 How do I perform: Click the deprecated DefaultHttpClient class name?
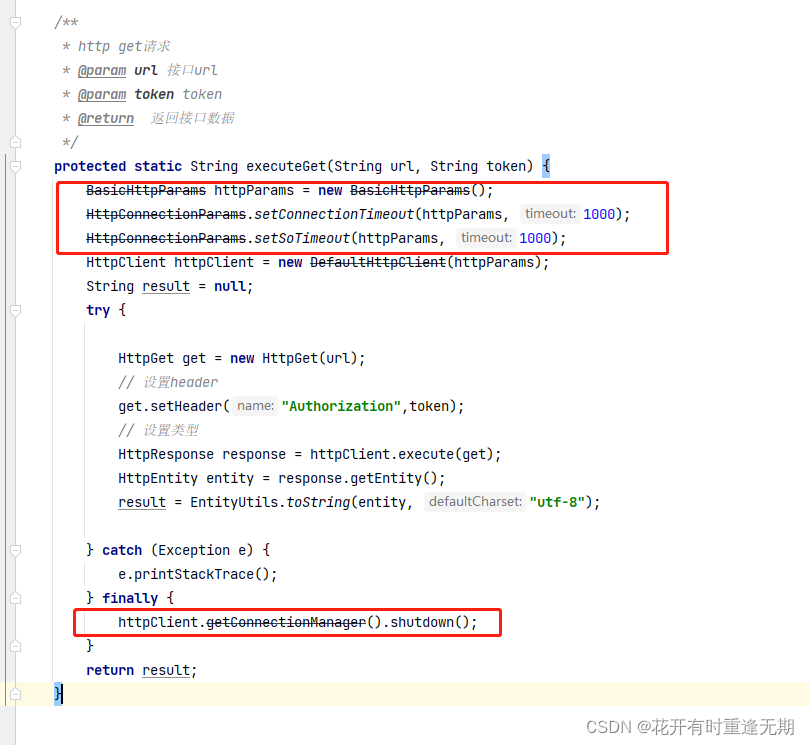pos(378,262)
